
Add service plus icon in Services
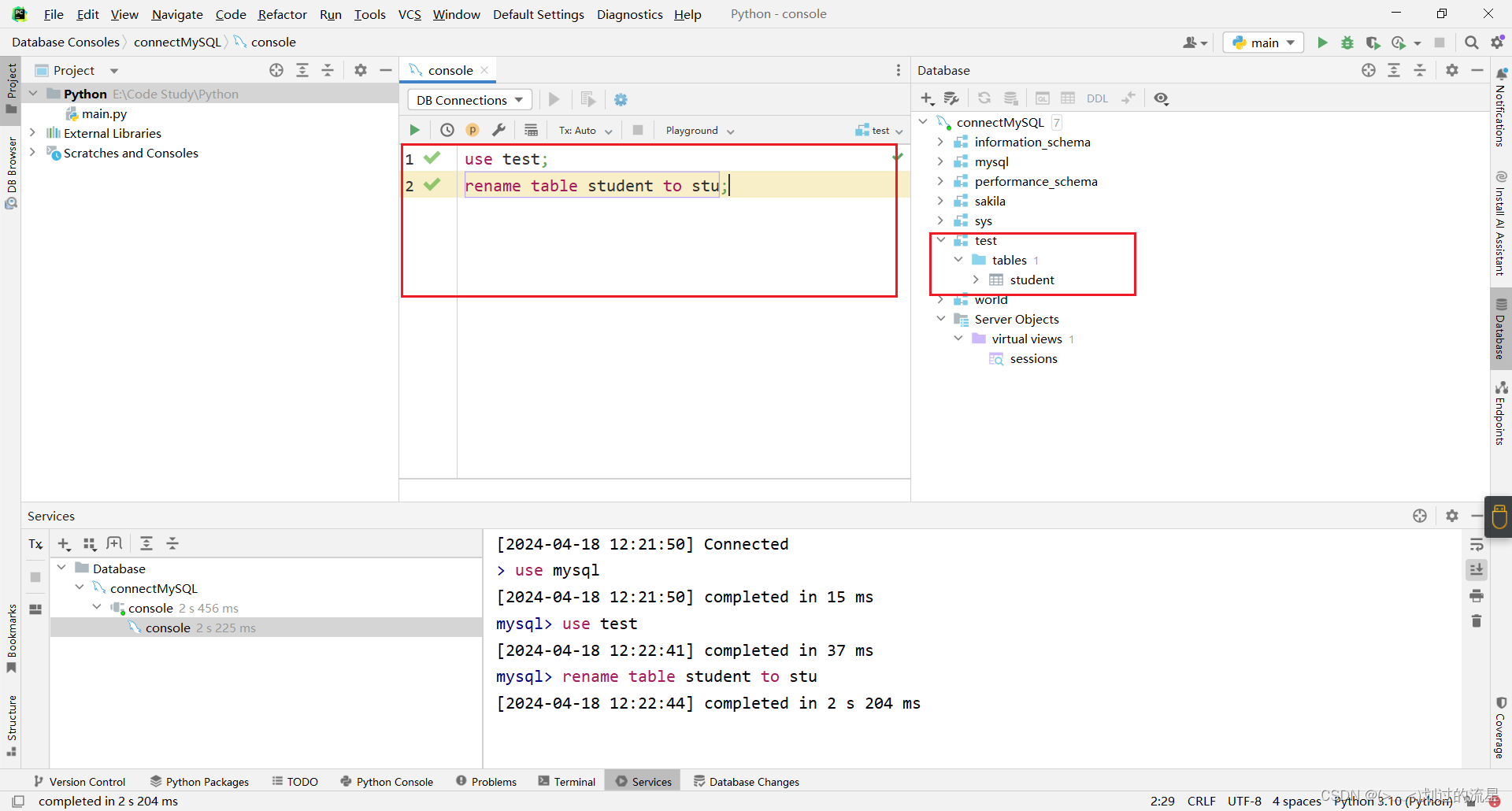(65, 544)
